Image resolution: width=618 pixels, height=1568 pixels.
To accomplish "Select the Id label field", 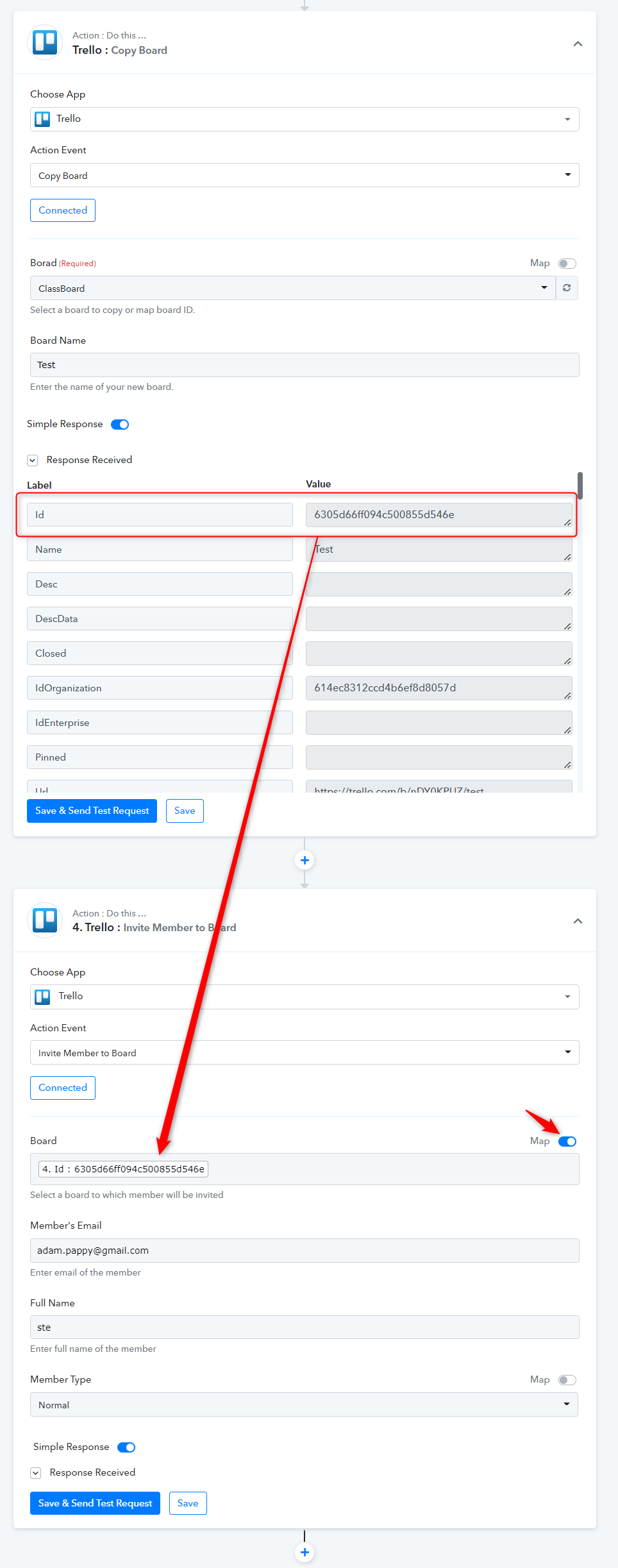I will [x=160, y=515].
